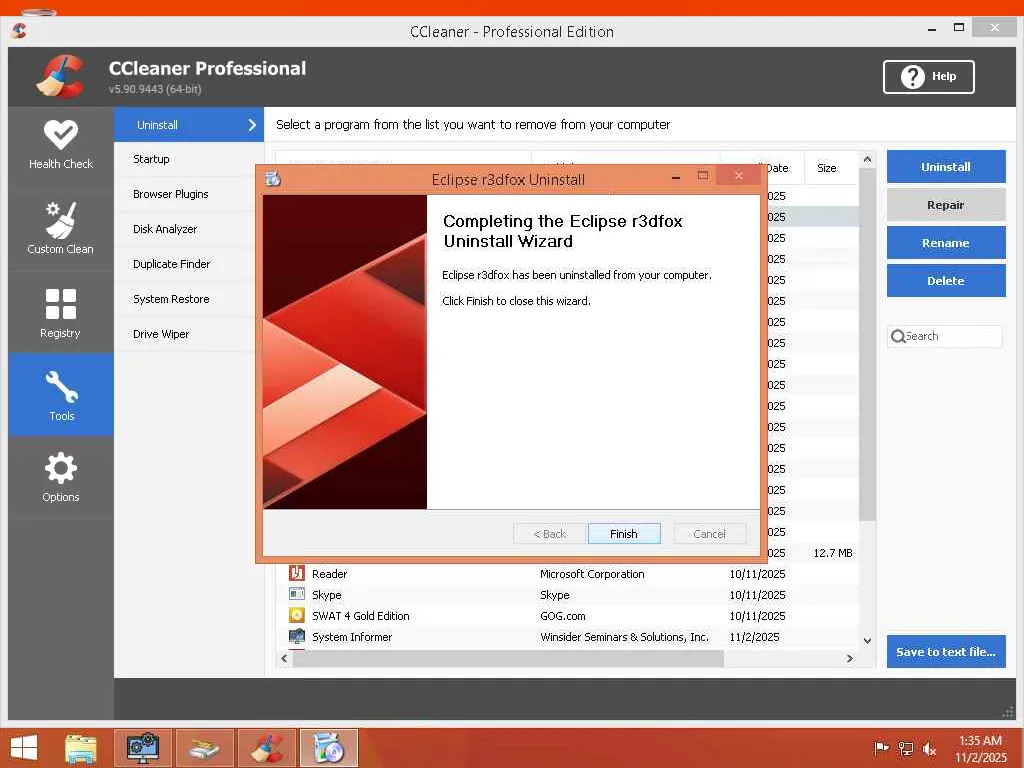Open the System Restore tab
1024x768 pixels.
point(184,298)
